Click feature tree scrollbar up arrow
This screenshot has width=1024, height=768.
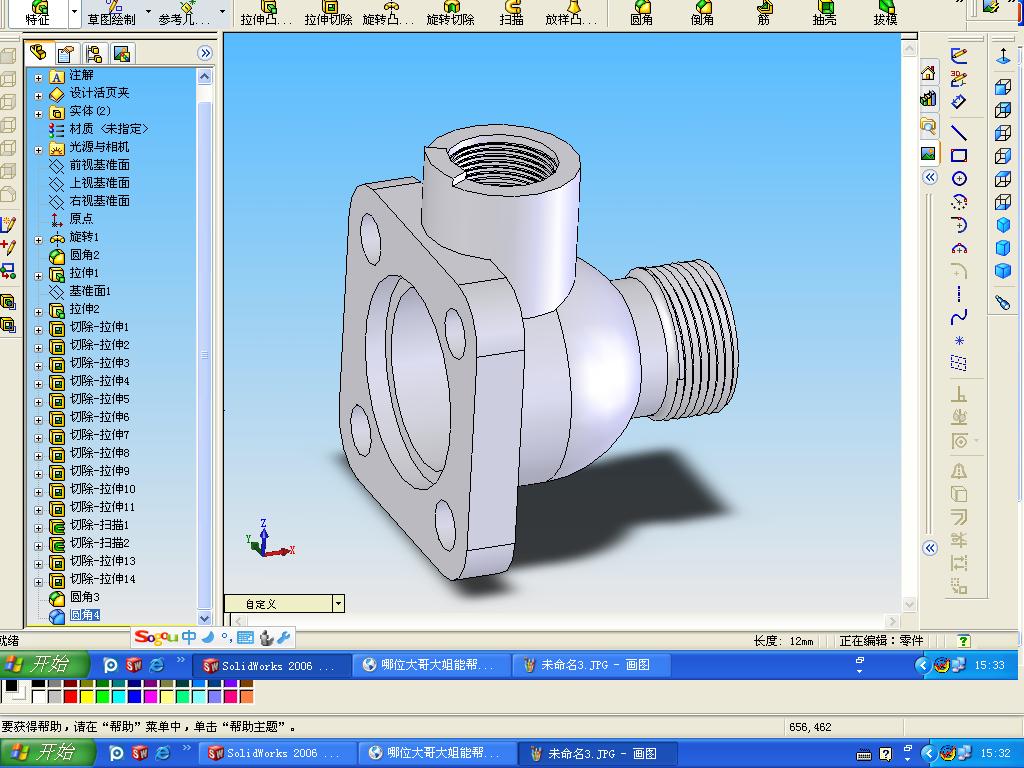204,77
